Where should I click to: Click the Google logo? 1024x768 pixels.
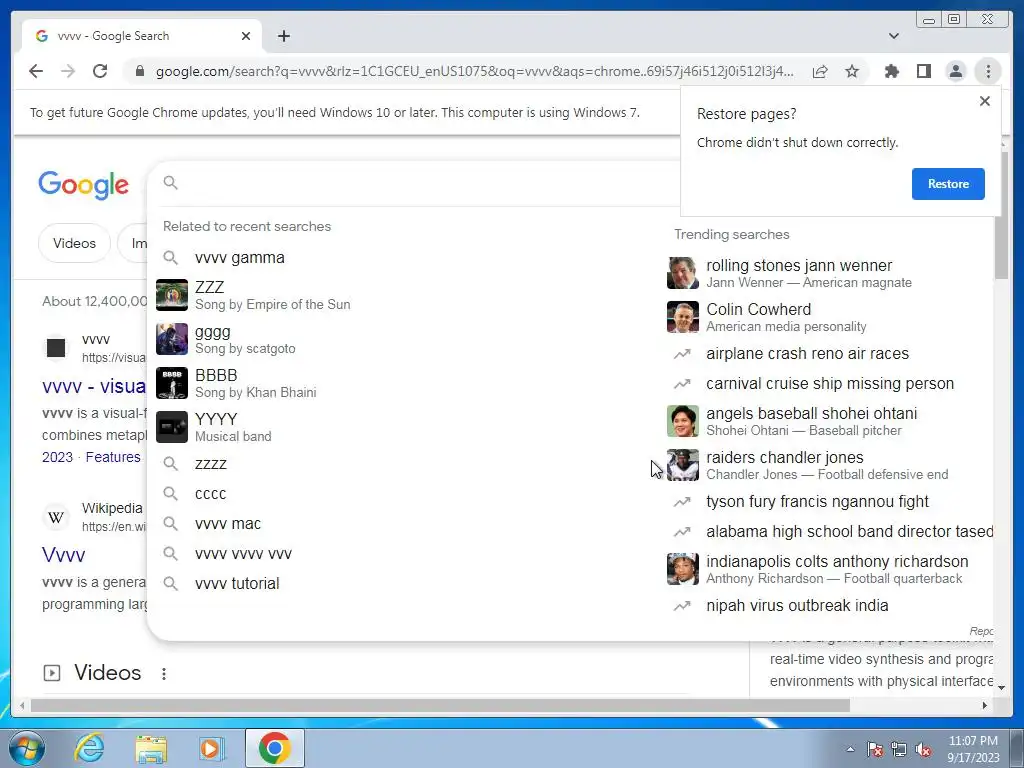coord(84,185)
